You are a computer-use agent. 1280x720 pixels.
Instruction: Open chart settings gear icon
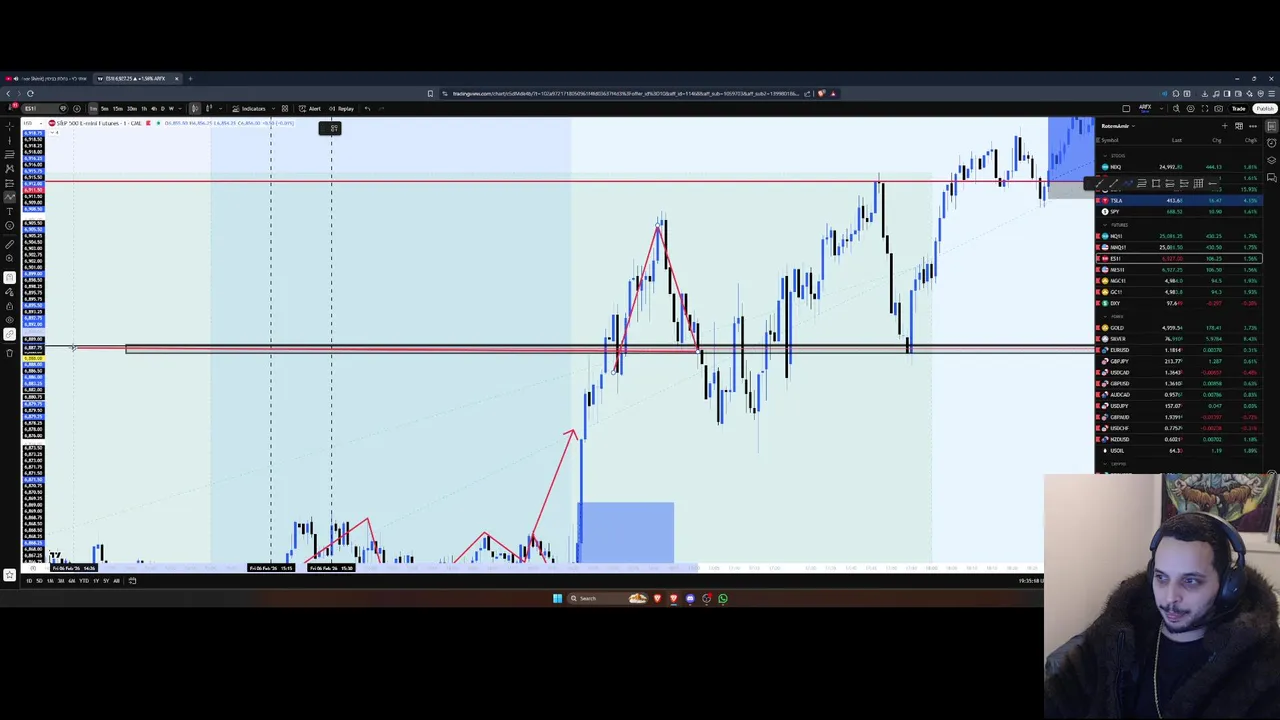tap(1191, 109)
